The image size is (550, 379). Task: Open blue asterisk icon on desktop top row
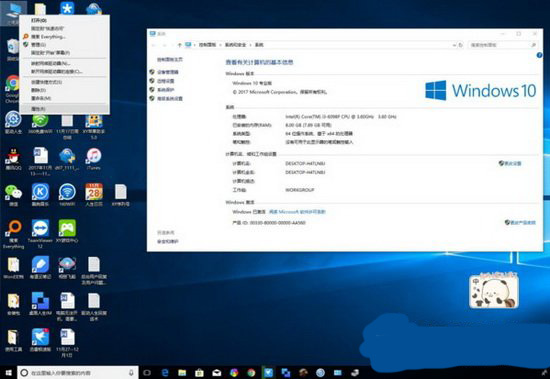(67, 8)
